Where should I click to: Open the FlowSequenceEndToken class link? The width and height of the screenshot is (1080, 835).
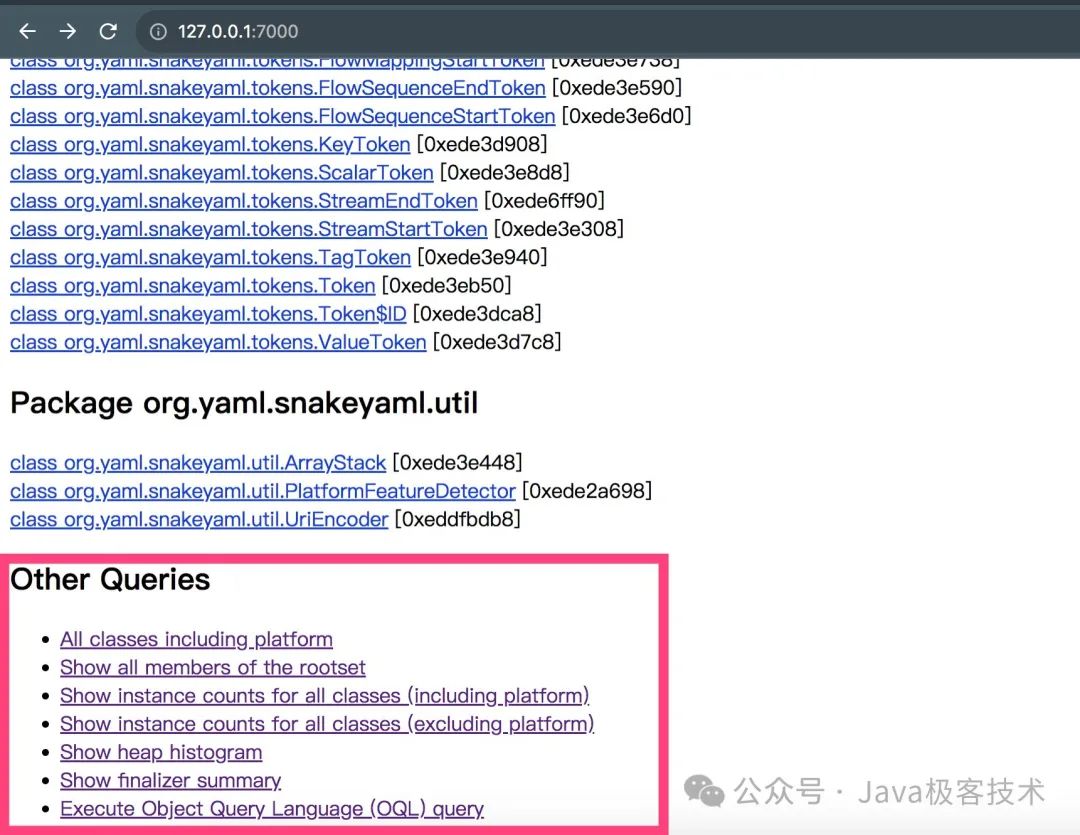click(278, 88)
